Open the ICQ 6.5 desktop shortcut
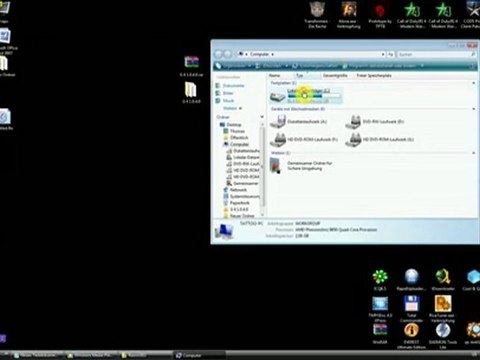Image resolution: width=480 pixels, height=360 pixels. tap(380, 281)
